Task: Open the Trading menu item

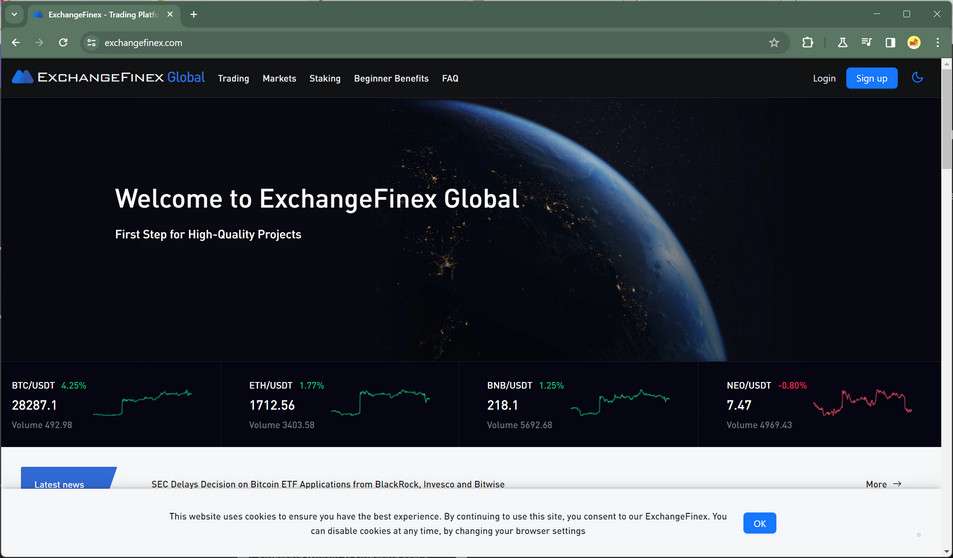Action: (233, 78)
